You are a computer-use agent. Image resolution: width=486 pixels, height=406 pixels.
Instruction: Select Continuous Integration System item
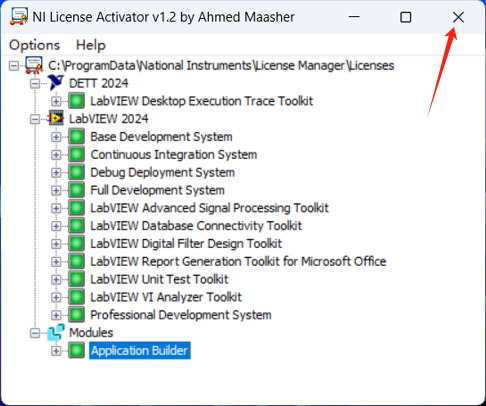(174, 154)
